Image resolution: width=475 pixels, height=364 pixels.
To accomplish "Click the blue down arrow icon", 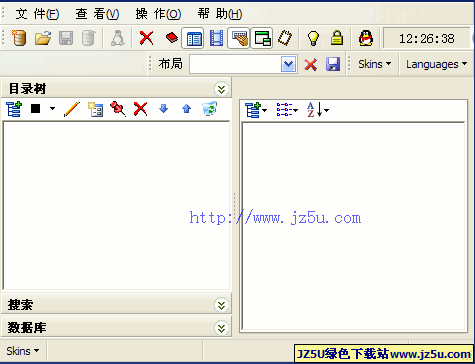I will (x=163, y=109).
